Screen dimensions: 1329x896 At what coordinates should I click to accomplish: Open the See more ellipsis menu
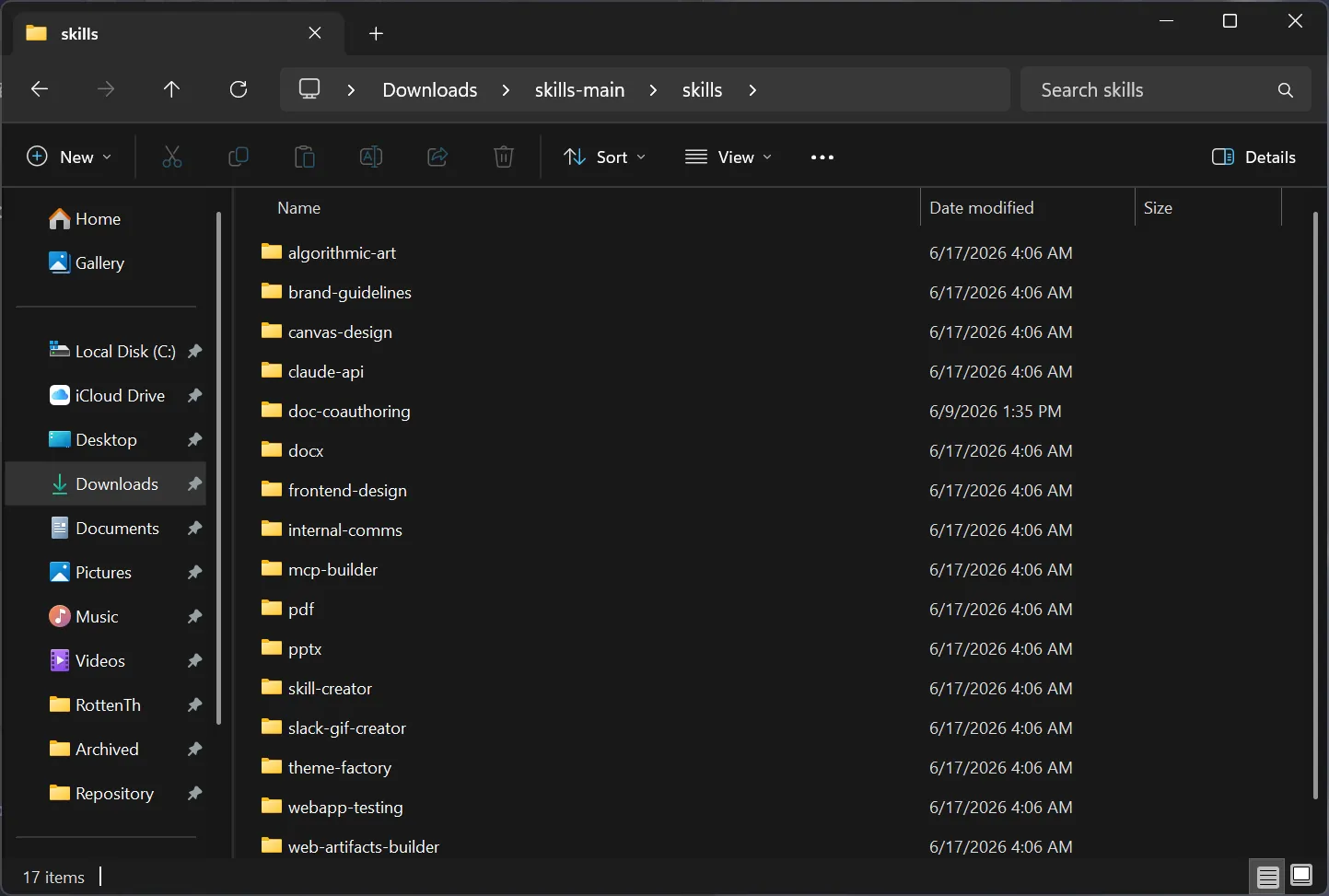pos(822,157)
